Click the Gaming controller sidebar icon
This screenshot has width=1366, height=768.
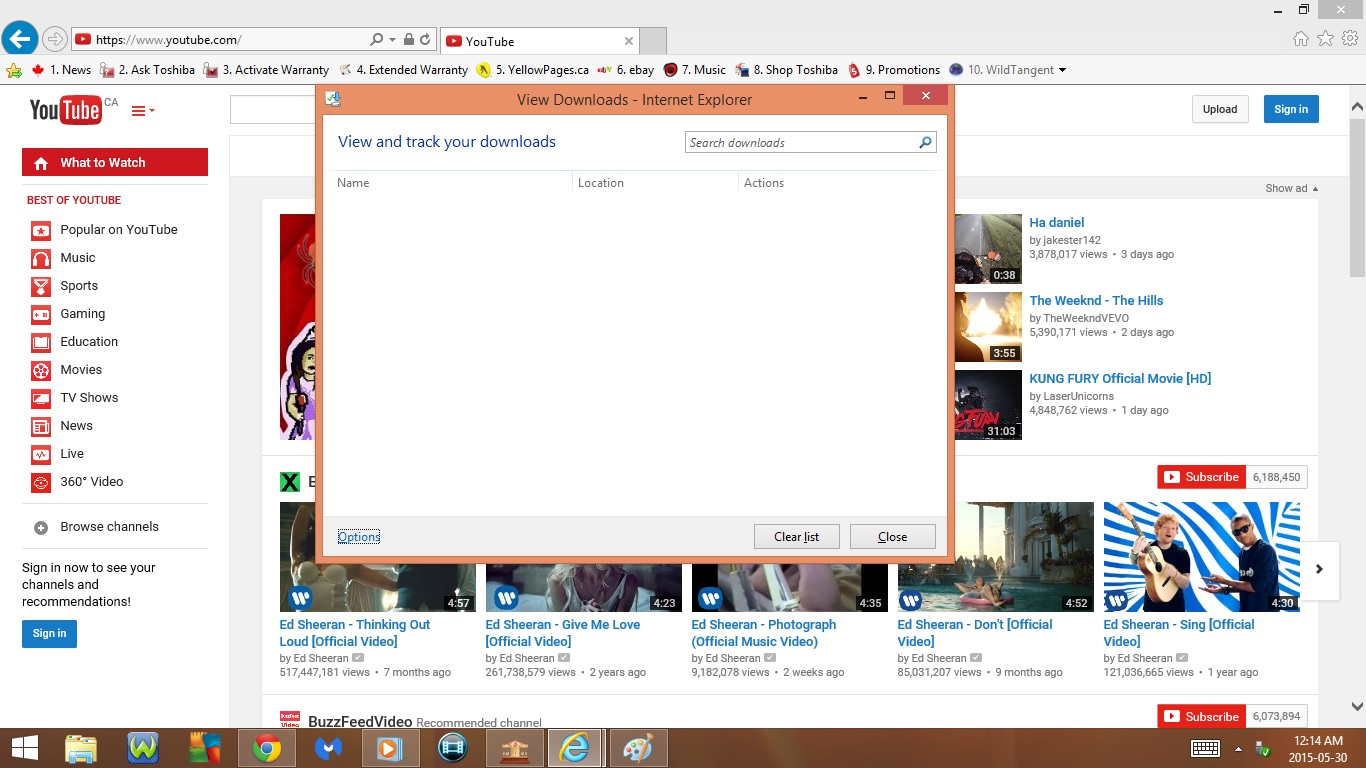tap(41, 314)
